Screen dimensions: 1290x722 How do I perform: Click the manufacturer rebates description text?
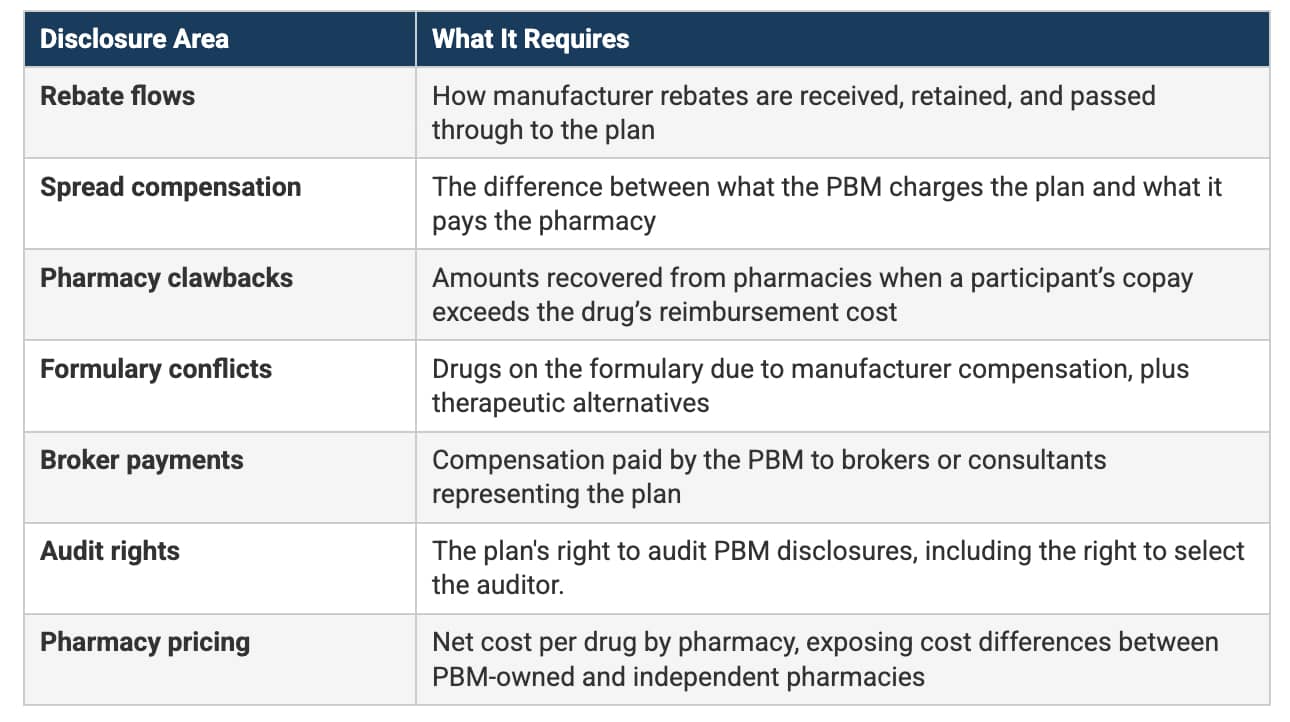pyautogui.click(x=793, y=96)
